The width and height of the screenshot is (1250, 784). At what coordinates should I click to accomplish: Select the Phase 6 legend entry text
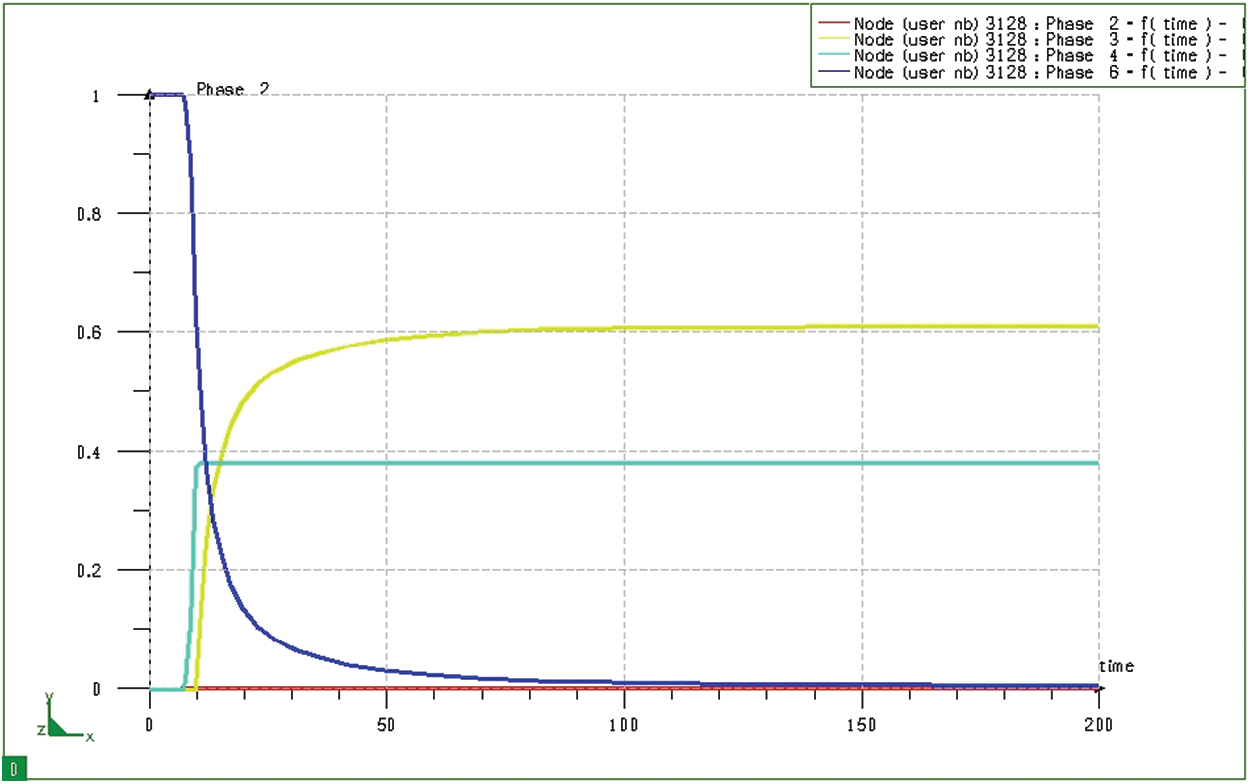[x=1031, y=73]
